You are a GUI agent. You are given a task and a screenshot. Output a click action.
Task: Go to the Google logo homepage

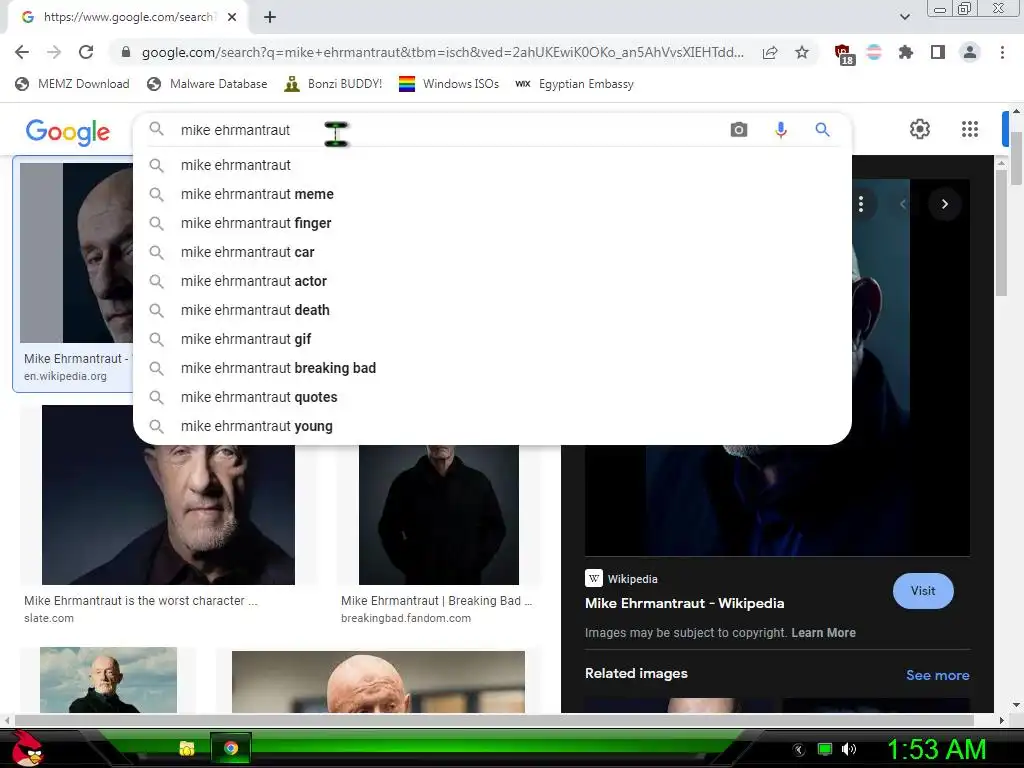68,132
